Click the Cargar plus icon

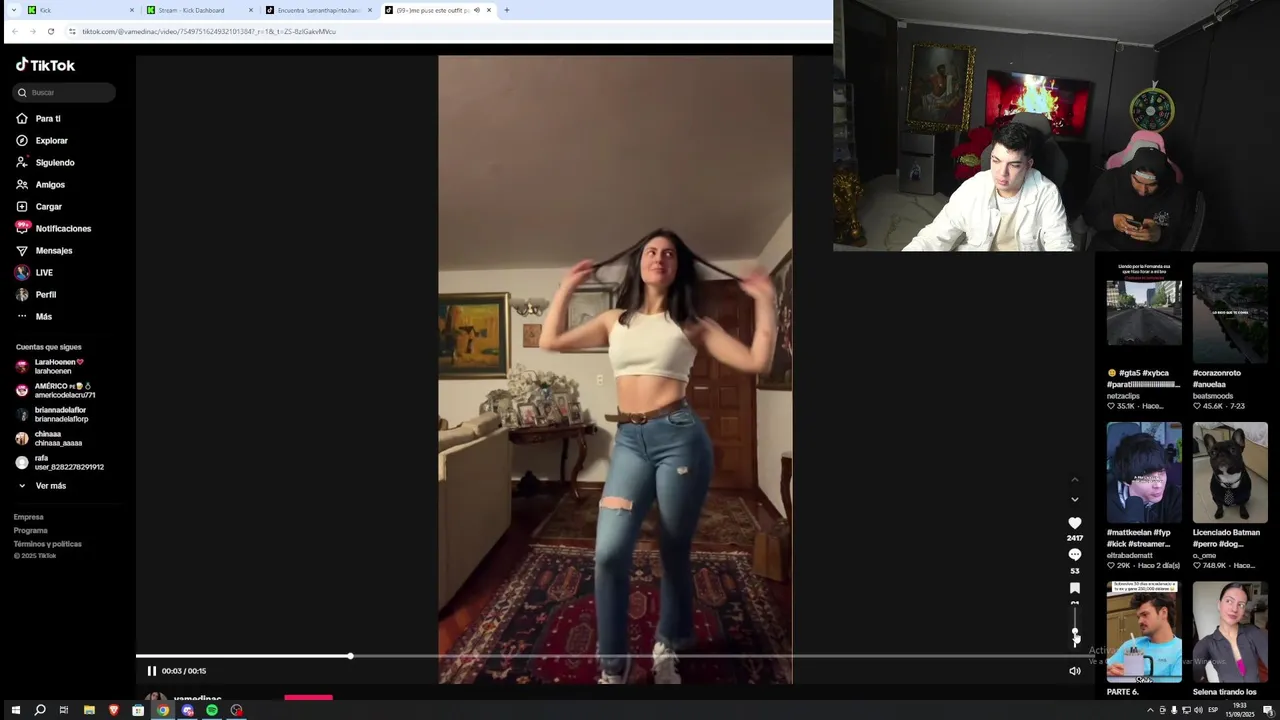[22, 207]
